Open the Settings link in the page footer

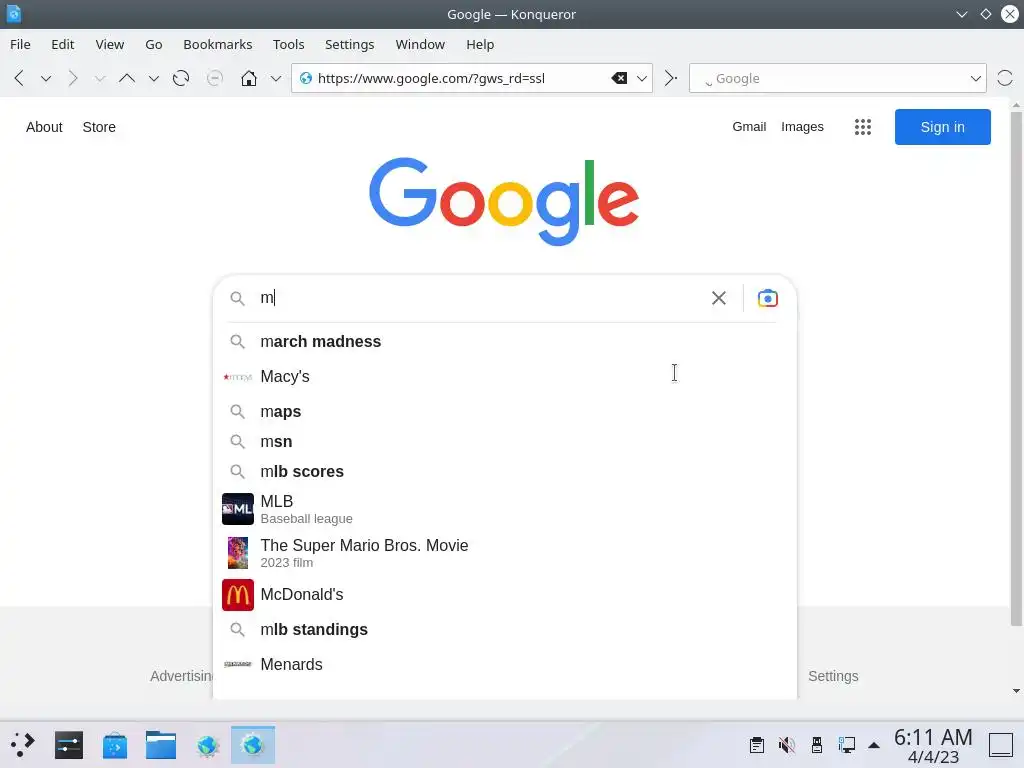point(833,676)
